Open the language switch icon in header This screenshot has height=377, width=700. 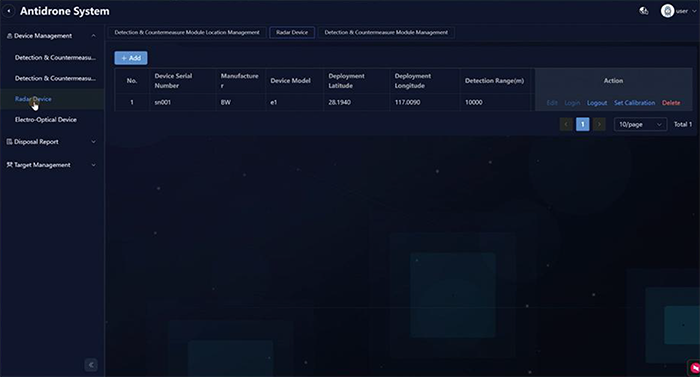[643, 11]
